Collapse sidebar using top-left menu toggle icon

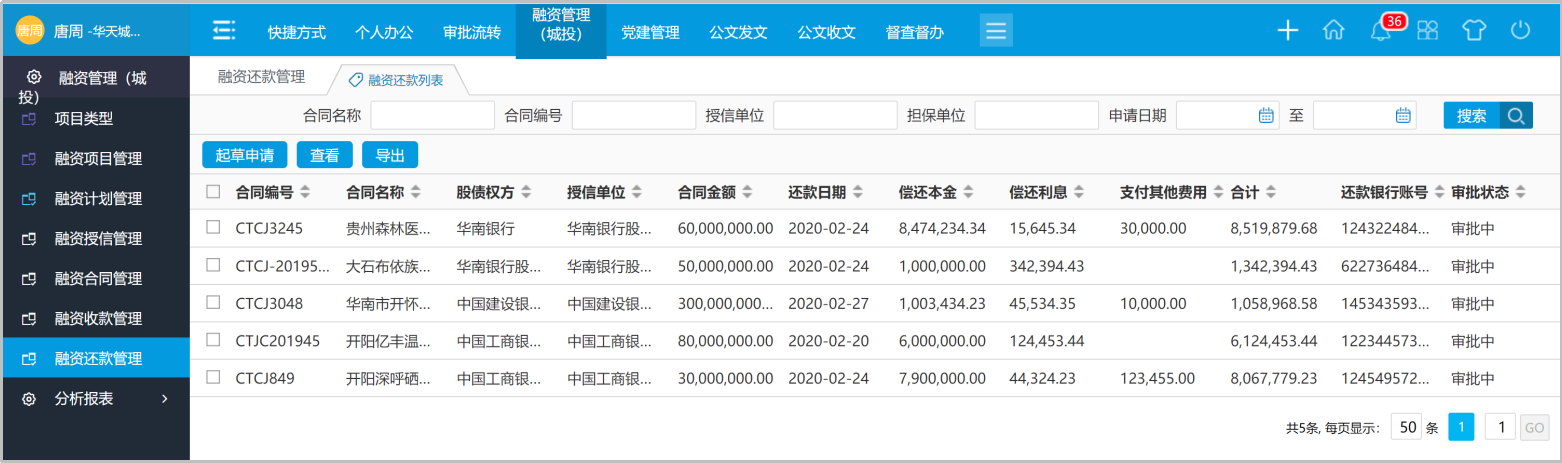click(224, 30)
